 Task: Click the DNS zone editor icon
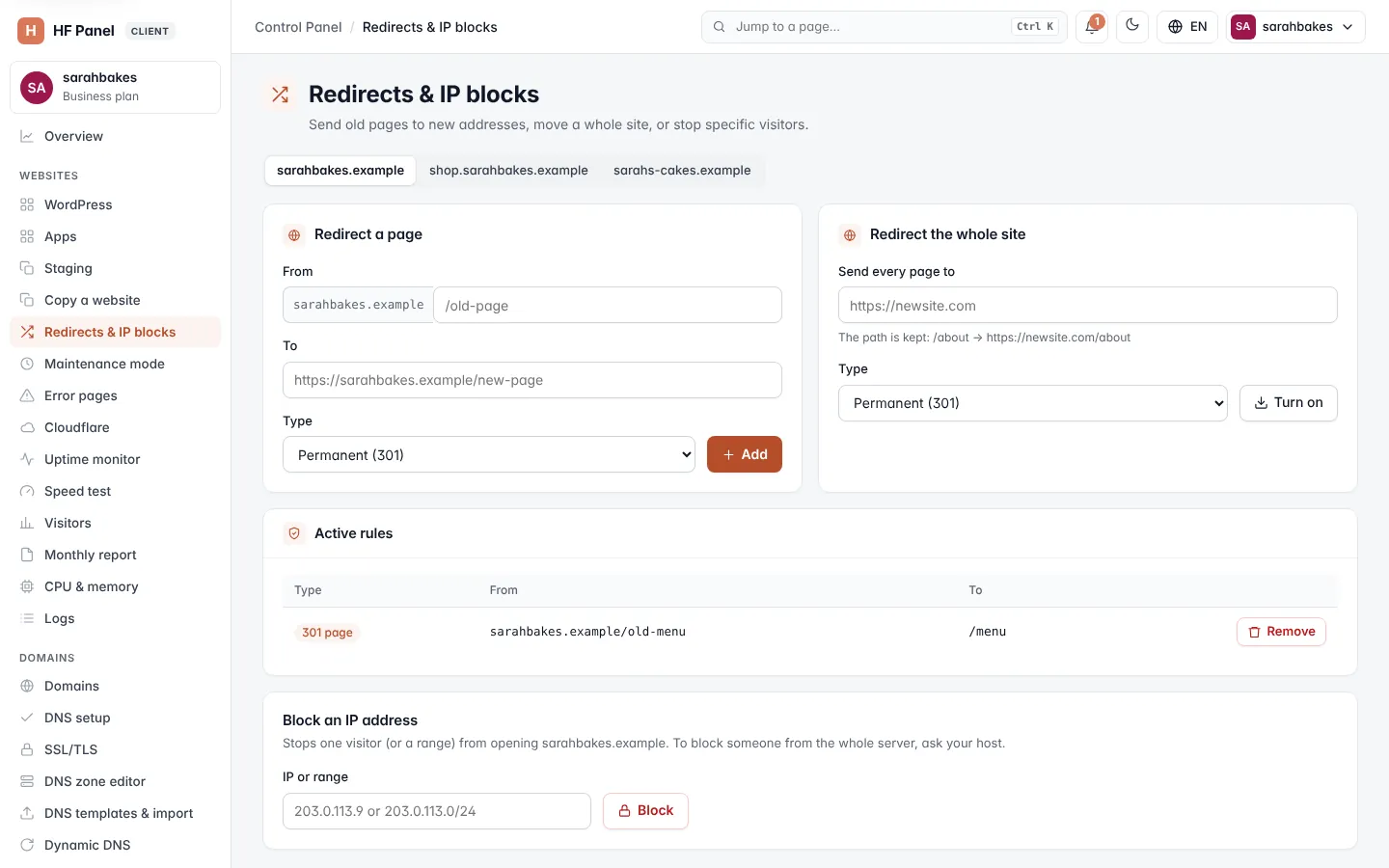27,781
